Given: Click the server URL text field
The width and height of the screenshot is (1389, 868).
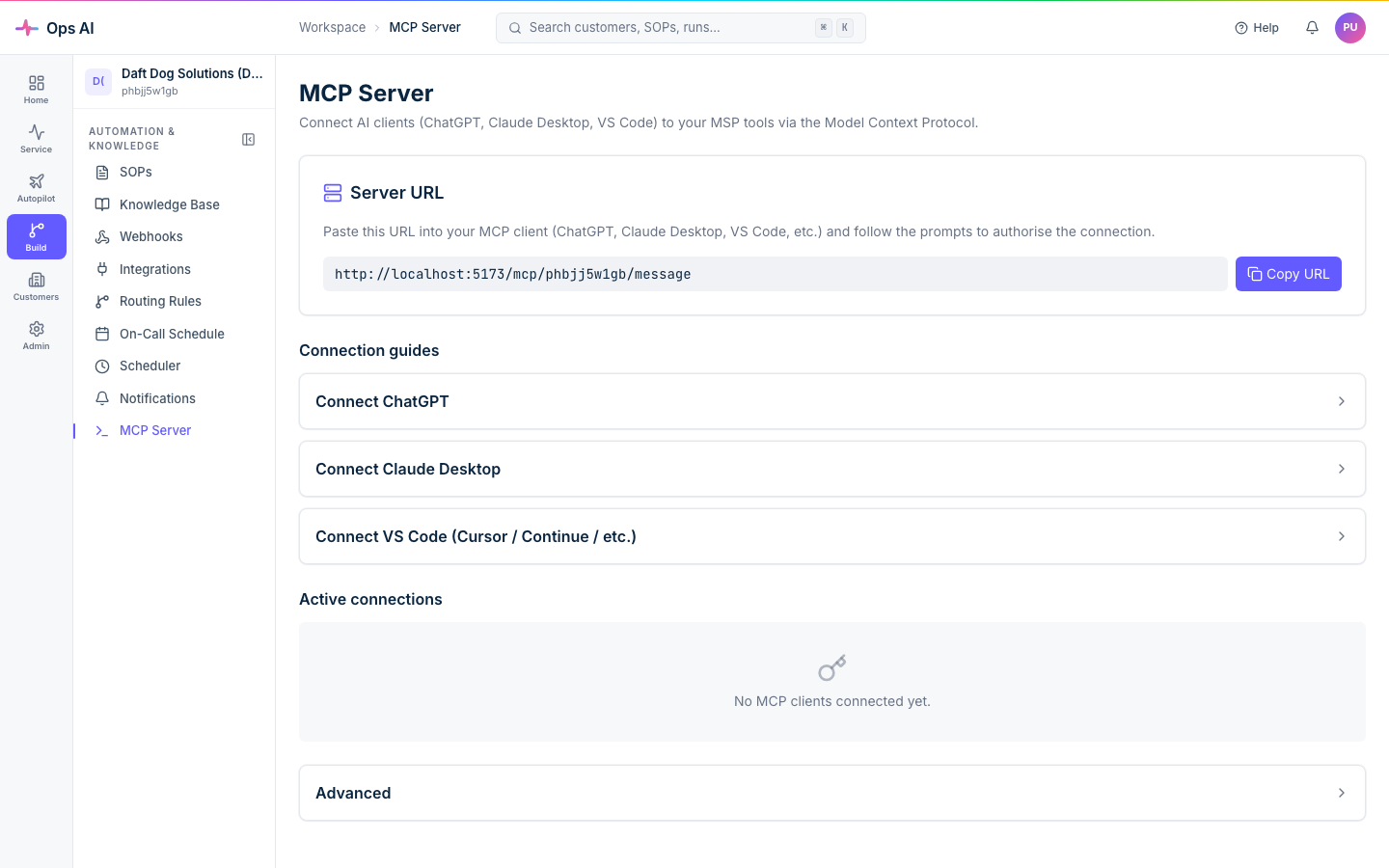Looking at the screenshot, I should tap(775, 274).
